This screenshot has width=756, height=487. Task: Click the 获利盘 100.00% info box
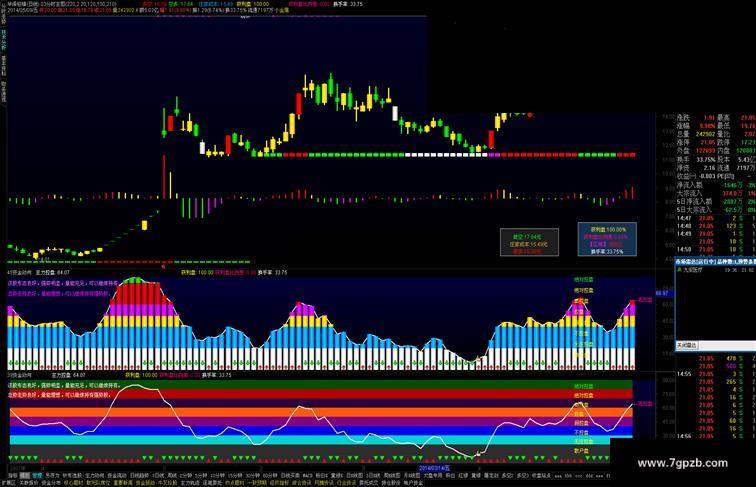point(608,240)
